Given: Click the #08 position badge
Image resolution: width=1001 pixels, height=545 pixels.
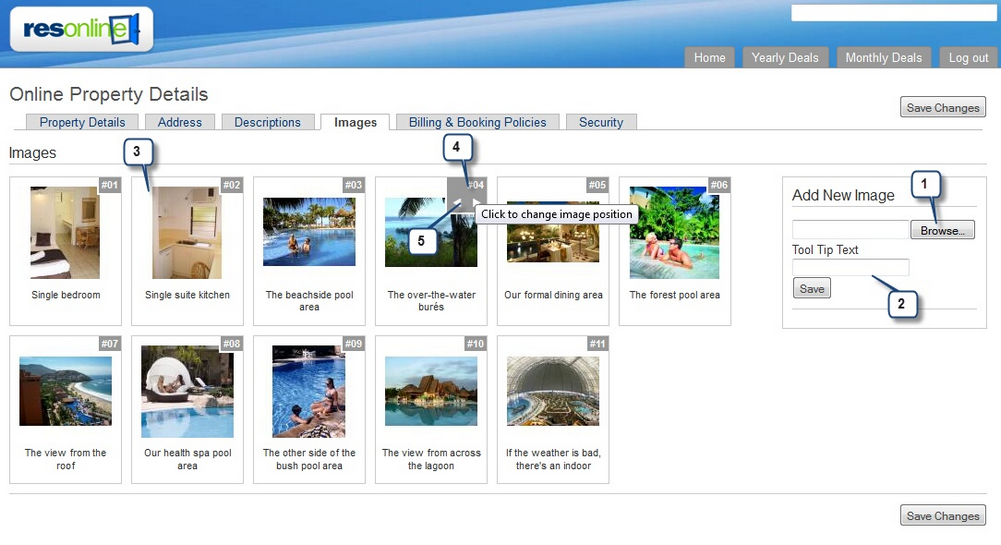Looking at the screenshot, I should [x=232, y=343].
